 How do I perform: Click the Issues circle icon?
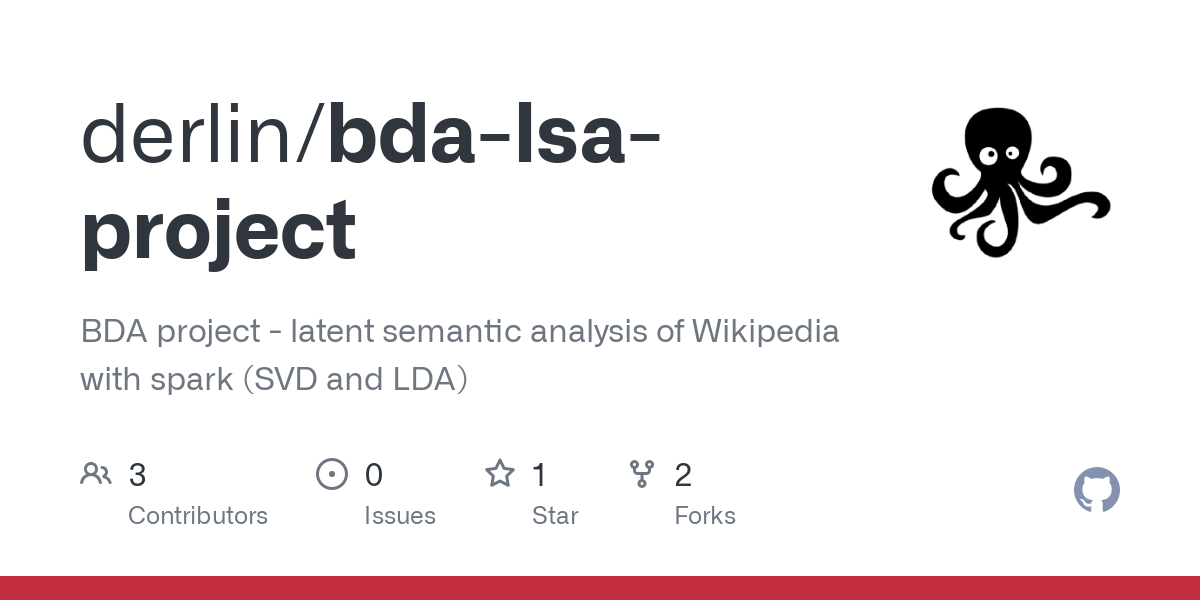(331, 474)
